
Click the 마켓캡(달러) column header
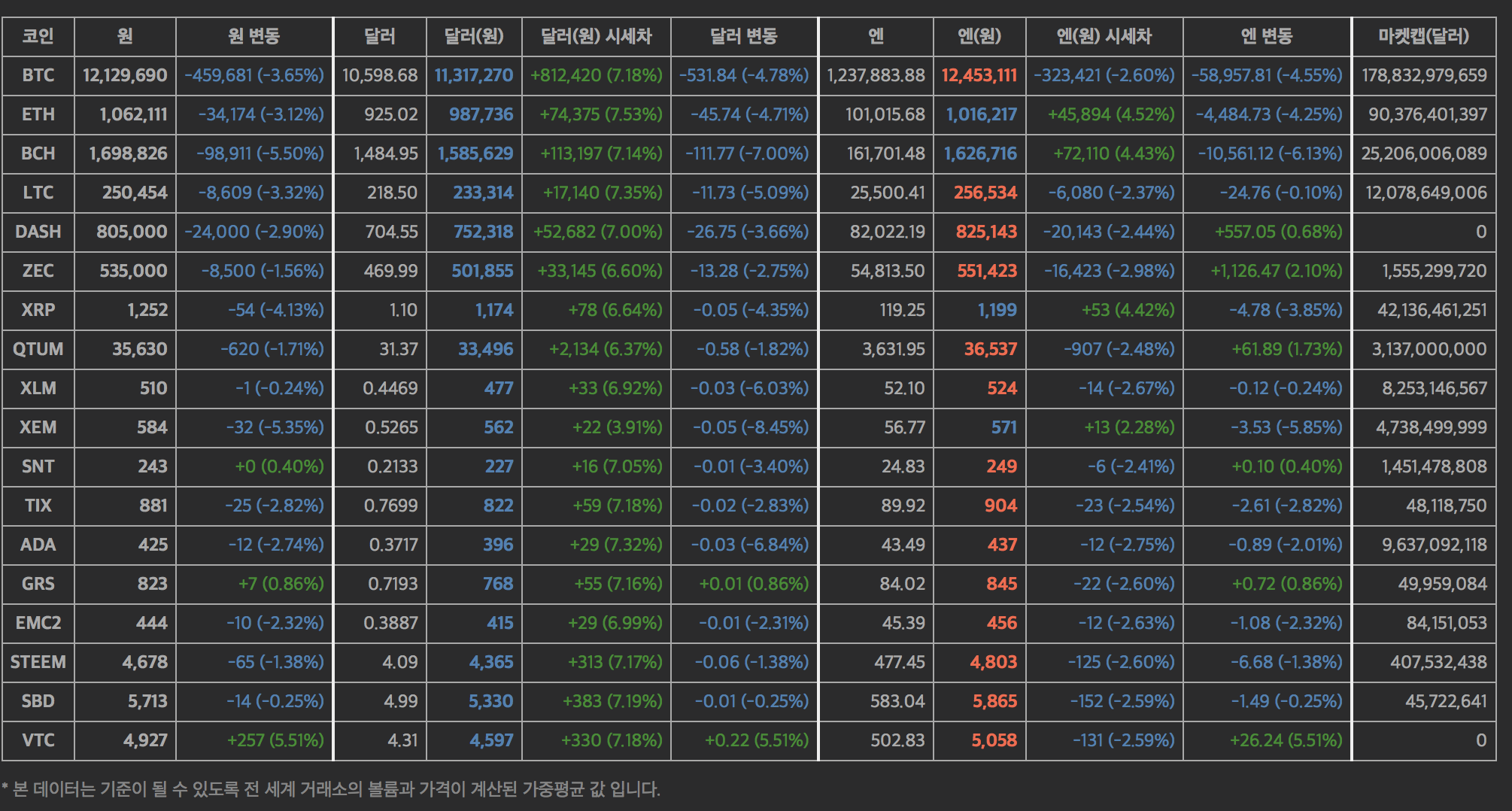click(1424, 36)
